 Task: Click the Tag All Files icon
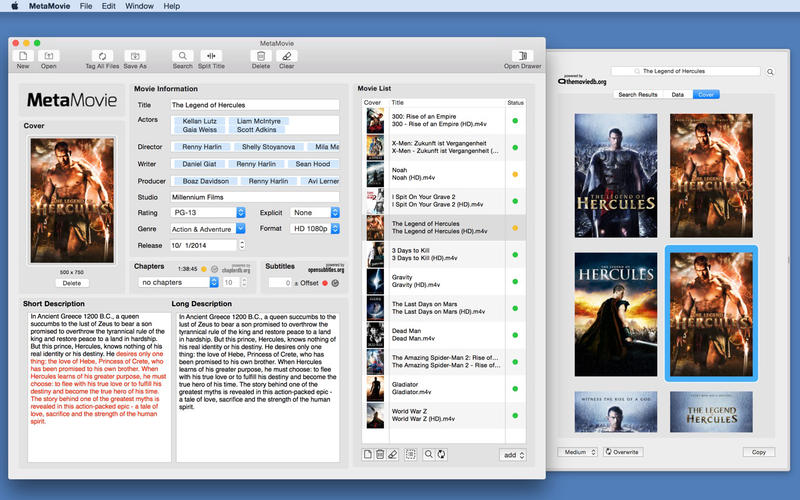click(101, 56)
